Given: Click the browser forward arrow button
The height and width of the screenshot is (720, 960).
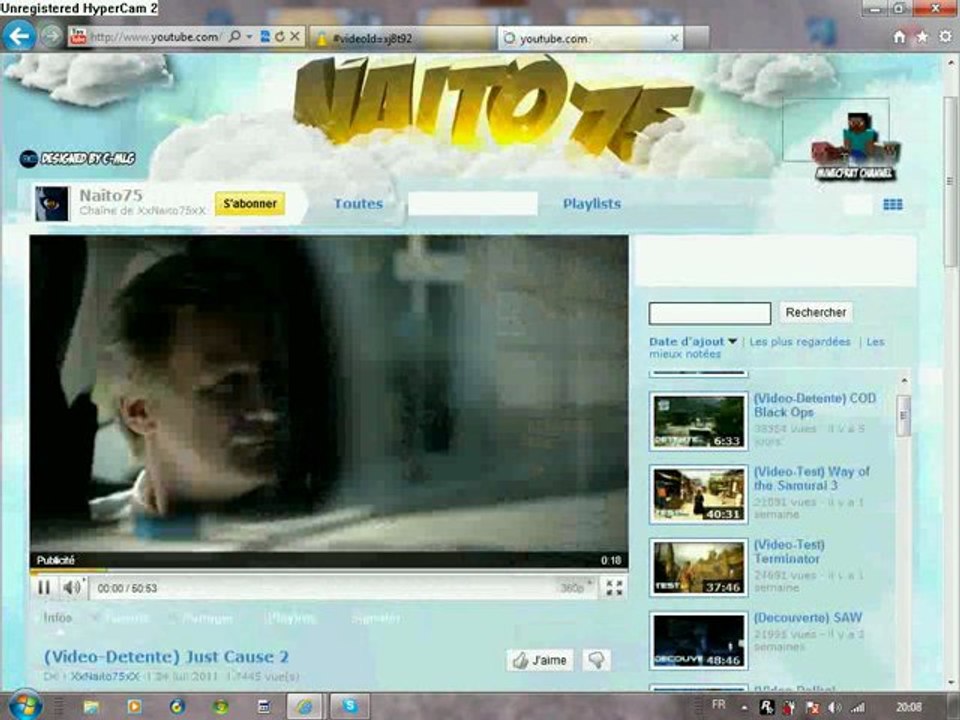Looking at the screenshot, I should click(52, 37).
